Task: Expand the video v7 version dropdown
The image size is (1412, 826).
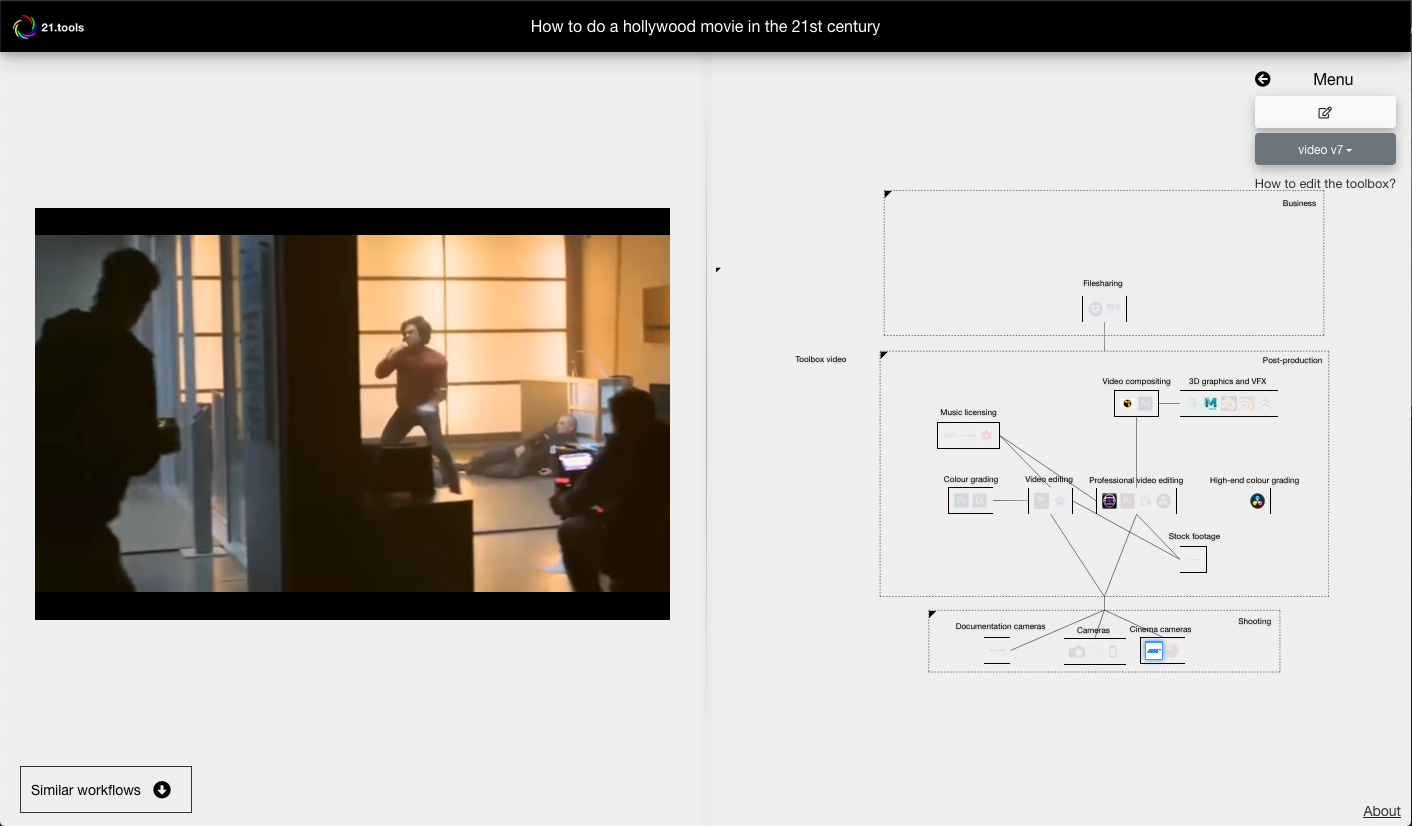Action: [x=1325, y=149]
